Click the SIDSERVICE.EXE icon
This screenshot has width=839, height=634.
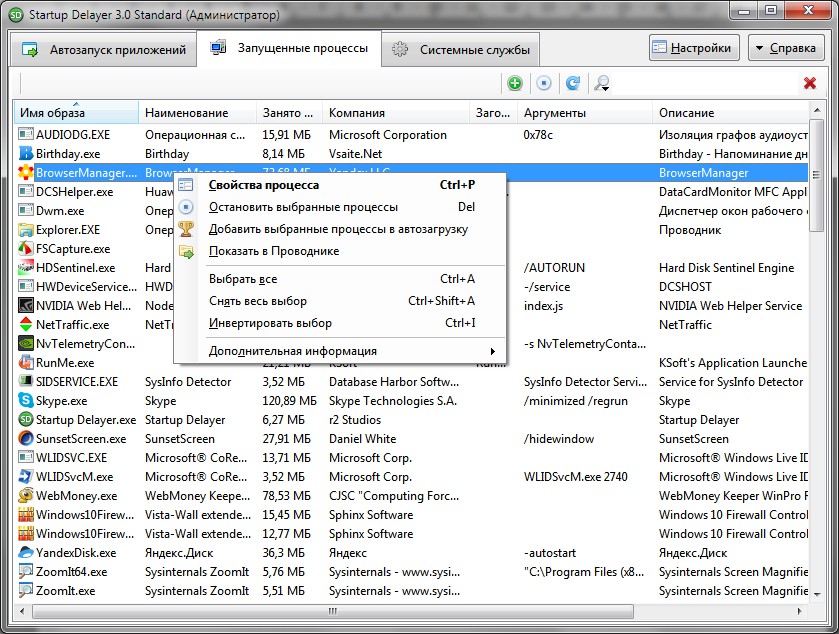click(26, 381)
